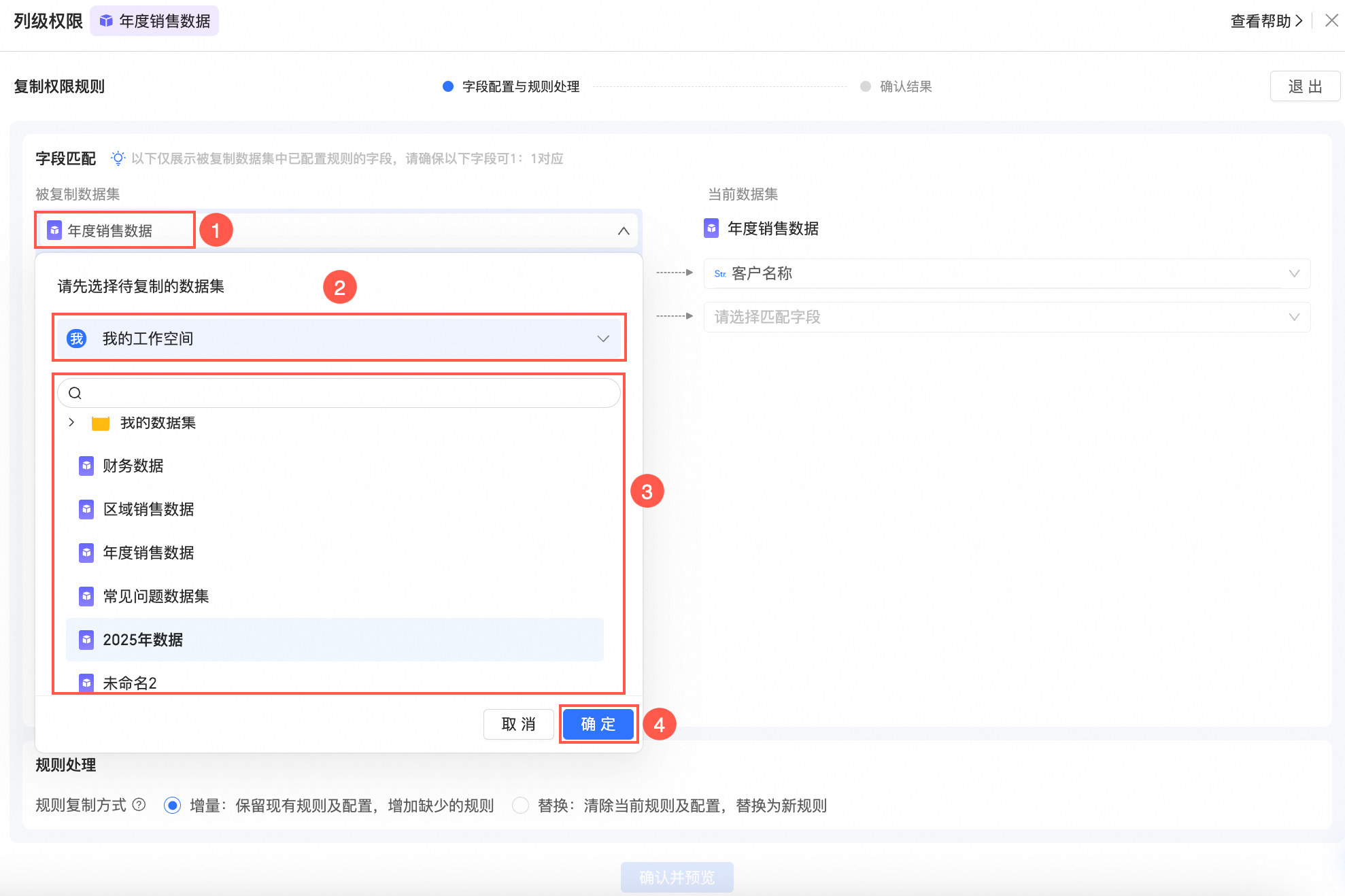The image size is (1345, 896).
Task: Click the 取消 cancel button
Action: pyautogui.click(x=518, y=724)
